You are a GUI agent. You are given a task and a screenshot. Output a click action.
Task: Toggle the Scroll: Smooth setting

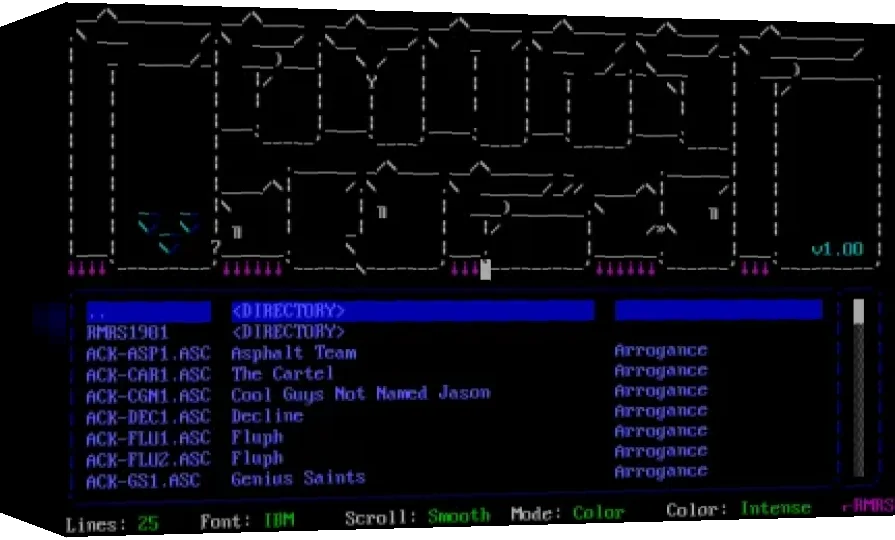coord(417,517)
